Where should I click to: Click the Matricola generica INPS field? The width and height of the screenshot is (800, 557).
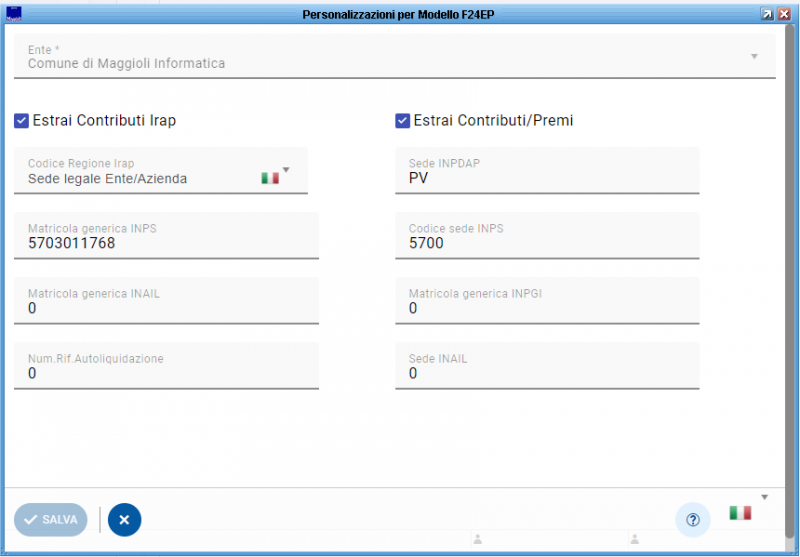[166, 242]
